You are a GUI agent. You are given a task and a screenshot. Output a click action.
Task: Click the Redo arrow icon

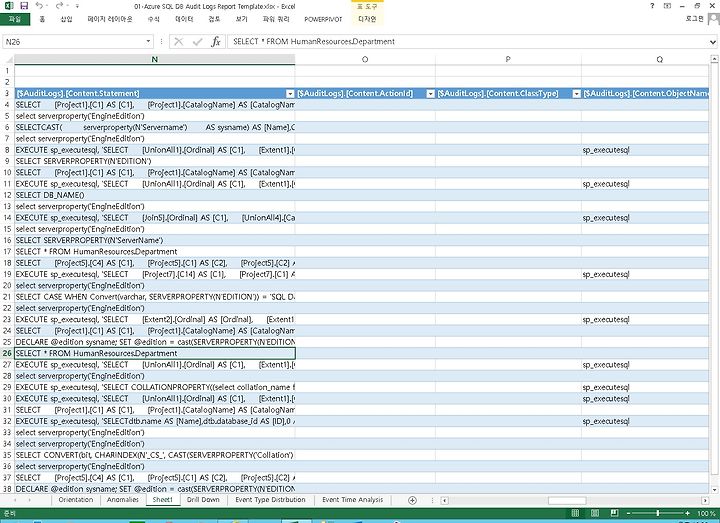click(59, 6)
